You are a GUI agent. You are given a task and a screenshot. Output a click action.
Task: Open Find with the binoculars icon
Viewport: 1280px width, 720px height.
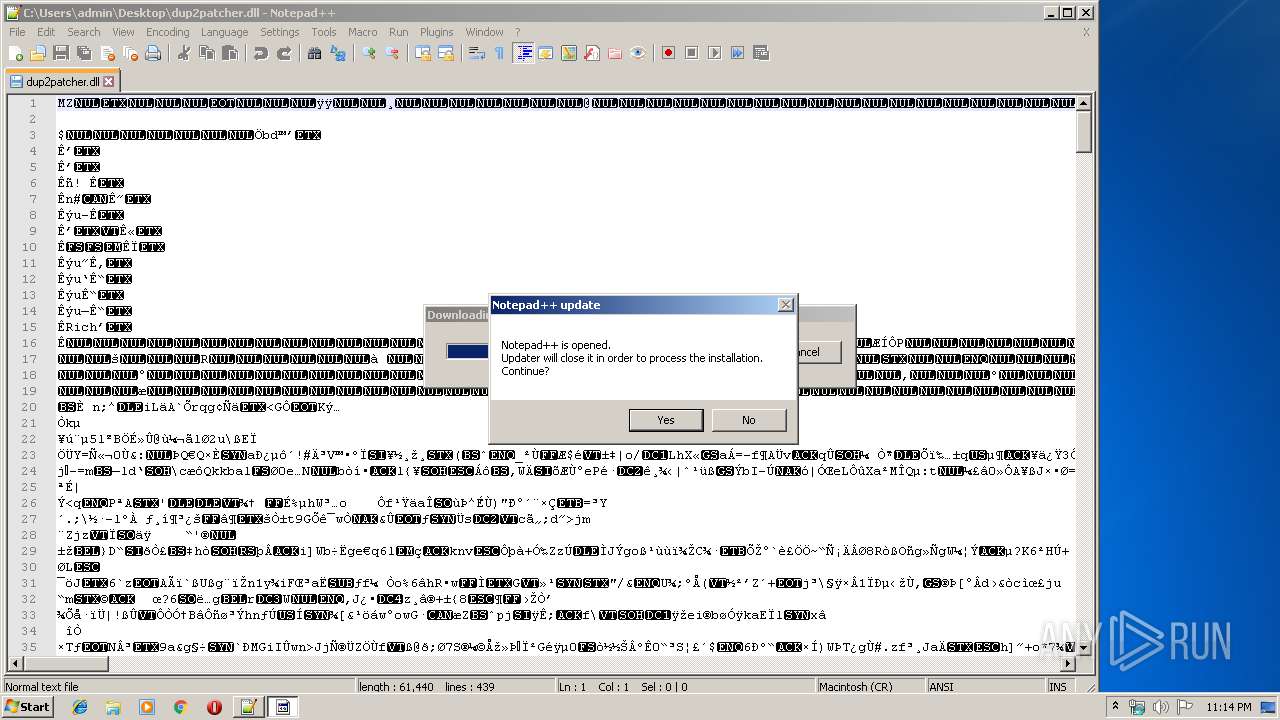(315, 53)
